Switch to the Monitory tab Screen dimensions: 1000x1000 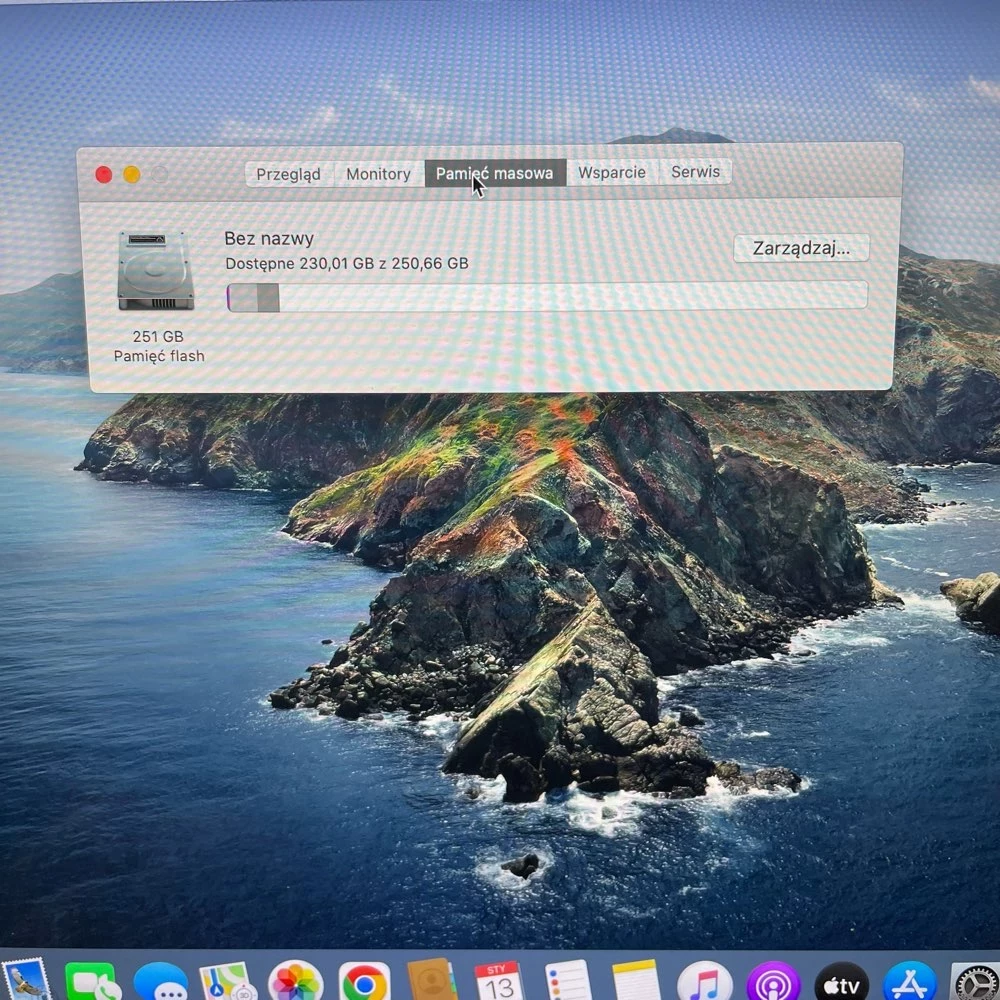378,174
